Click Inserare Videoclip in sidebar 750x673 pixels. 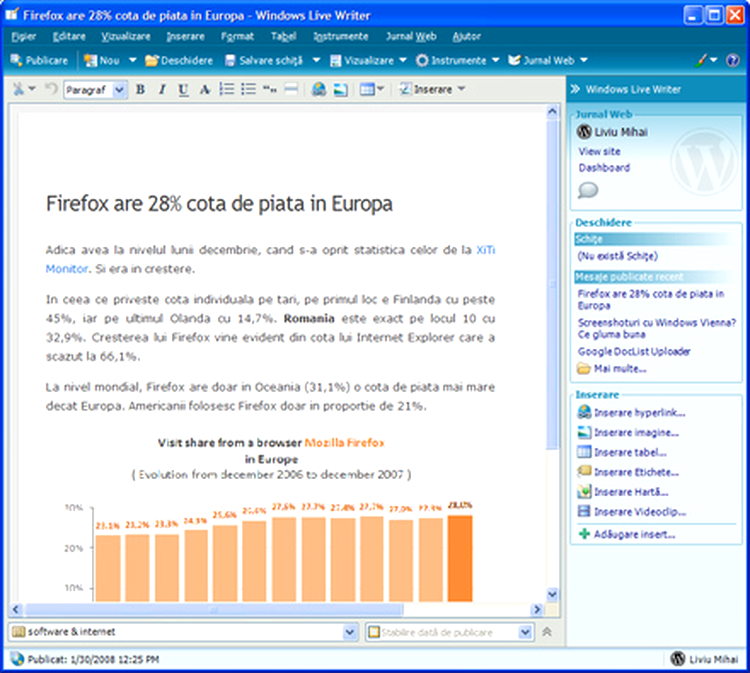tap(632, 511)
